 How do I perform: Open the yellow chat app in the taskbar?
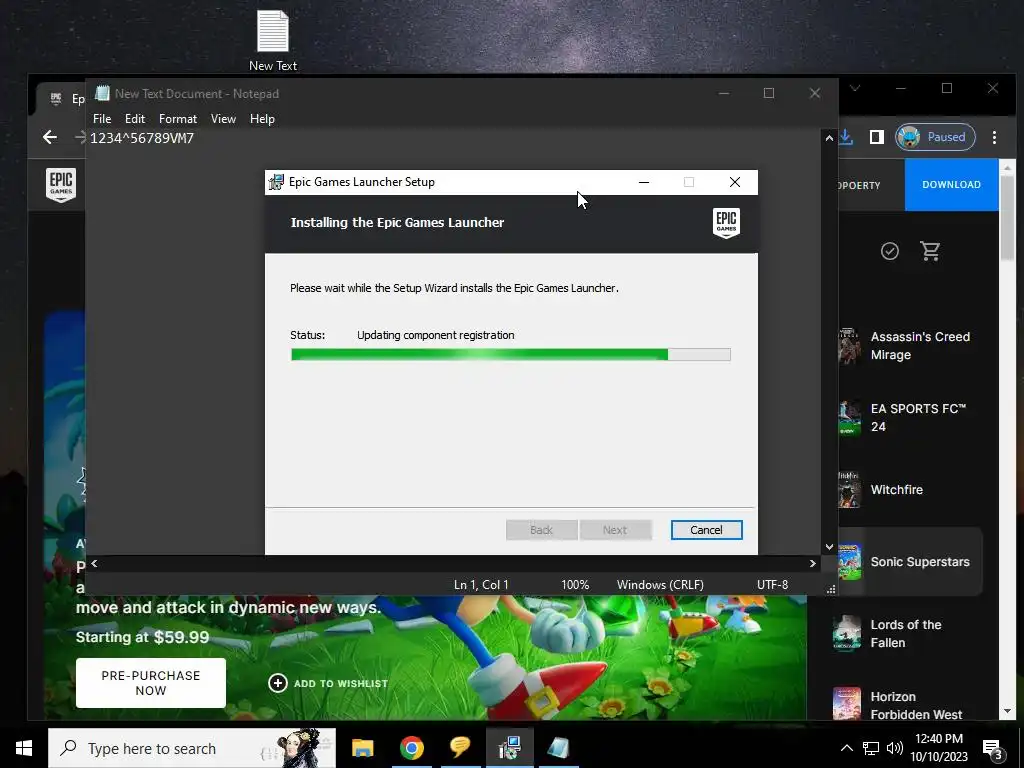tap(460, 747)
